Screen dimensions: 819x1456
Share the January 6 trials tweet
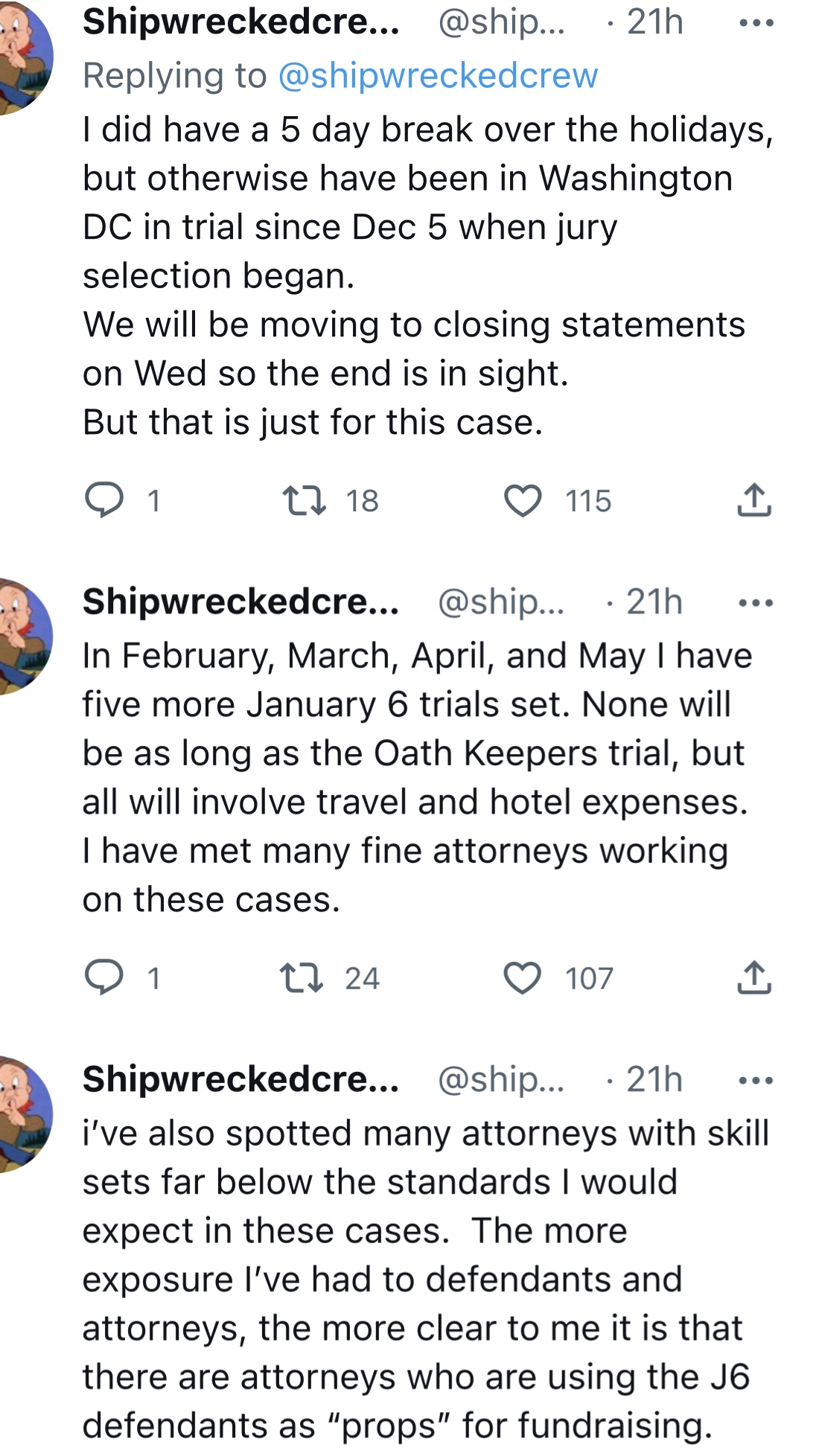point(754,977)
